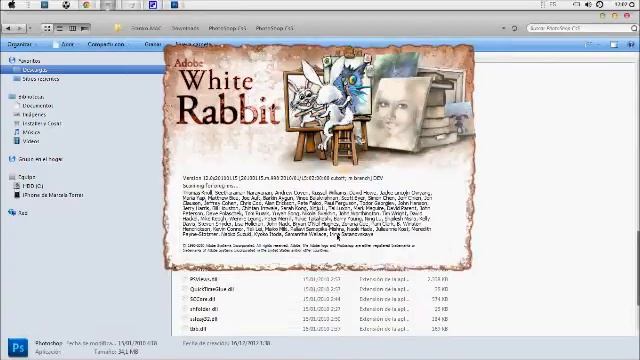Image resolution: width=640 pixels, height=360 pixels.
Task: Select Favoritos in the sidebar
Action: tap(29, 60)
